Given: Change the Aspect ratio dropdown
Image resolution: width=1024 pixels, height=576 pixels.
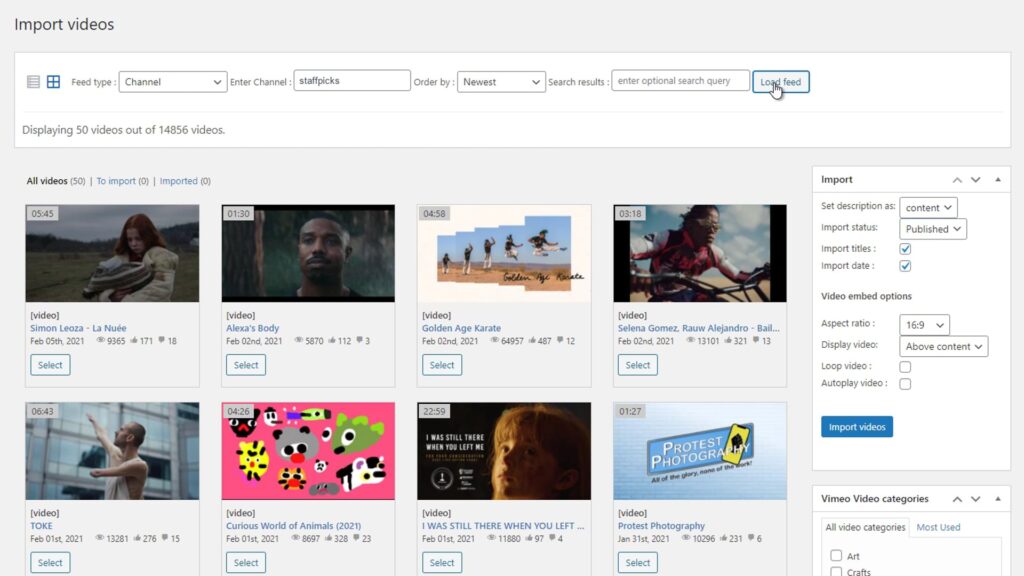Looking at the screenshot, I should click(x=923, y=324).
